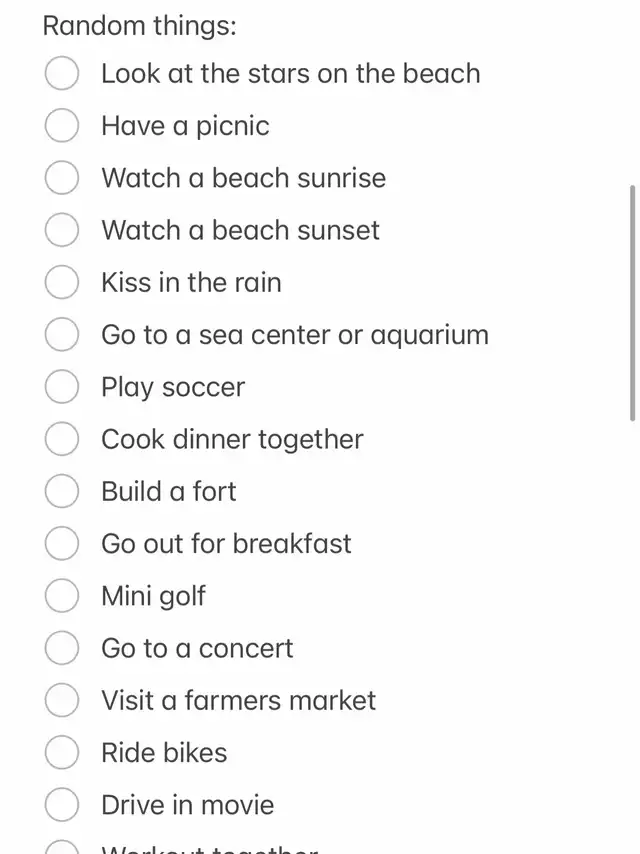Place cursor in 'Ride bikes' text
This screenshot has width=640, height=854.
click(164, 752)
